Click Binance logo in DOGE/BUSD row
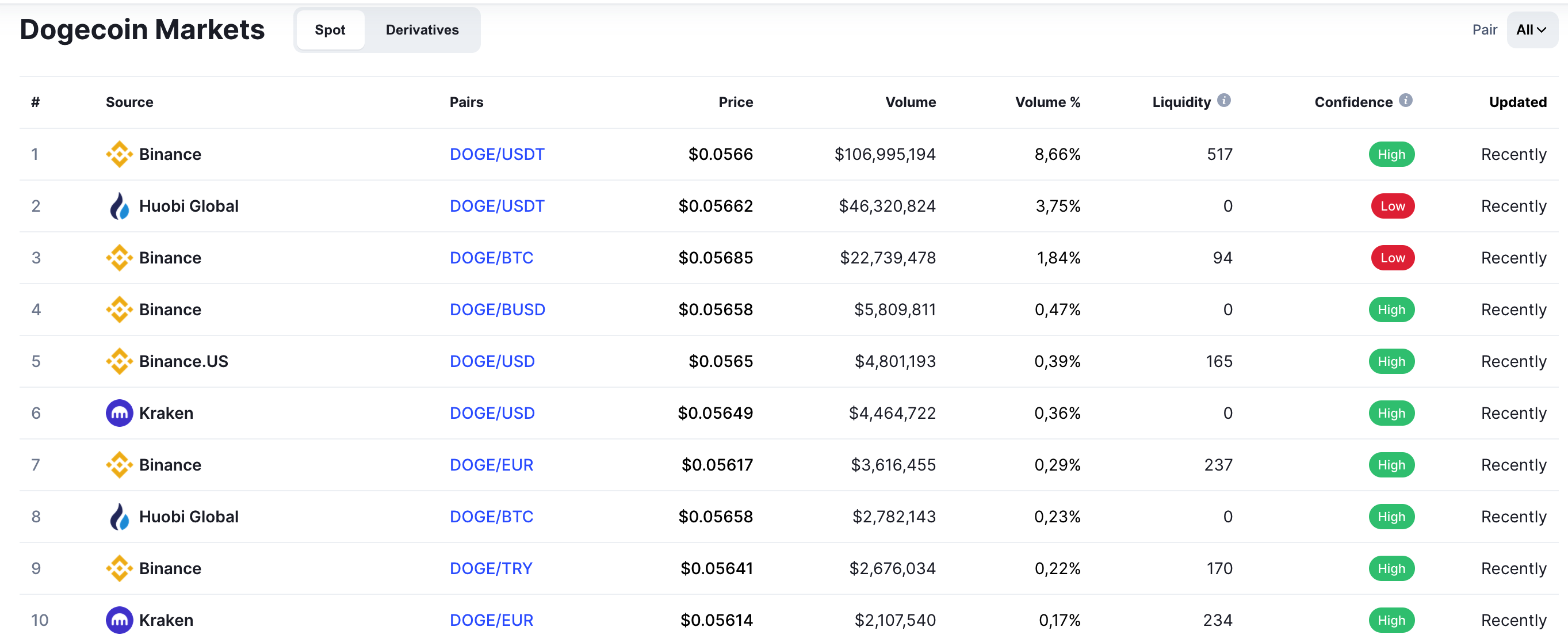 119,309
